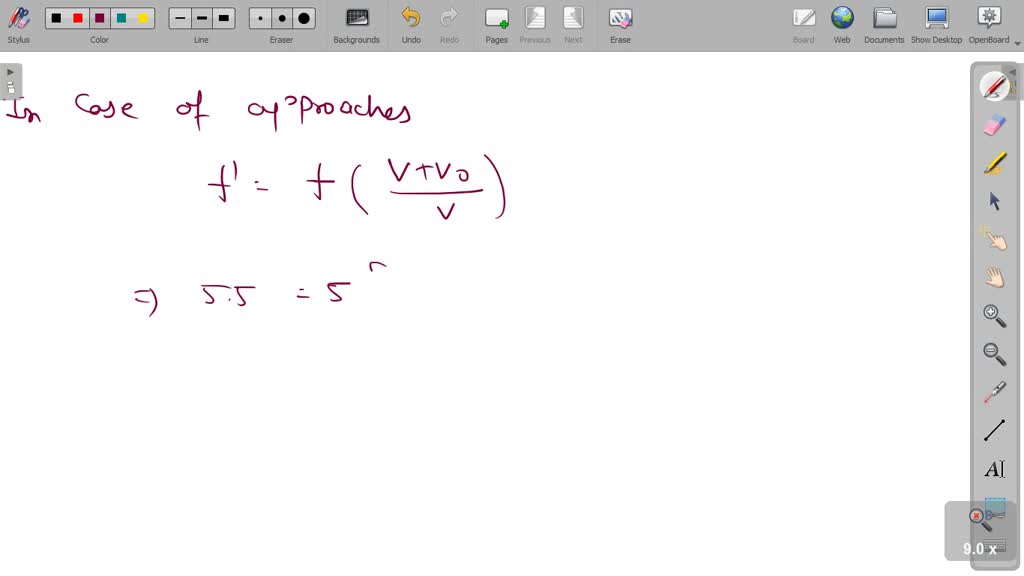Image resolution: width=1024 pixels, height=576 pixels.
Task: Select the medium line width
Action: coord(200,18)
